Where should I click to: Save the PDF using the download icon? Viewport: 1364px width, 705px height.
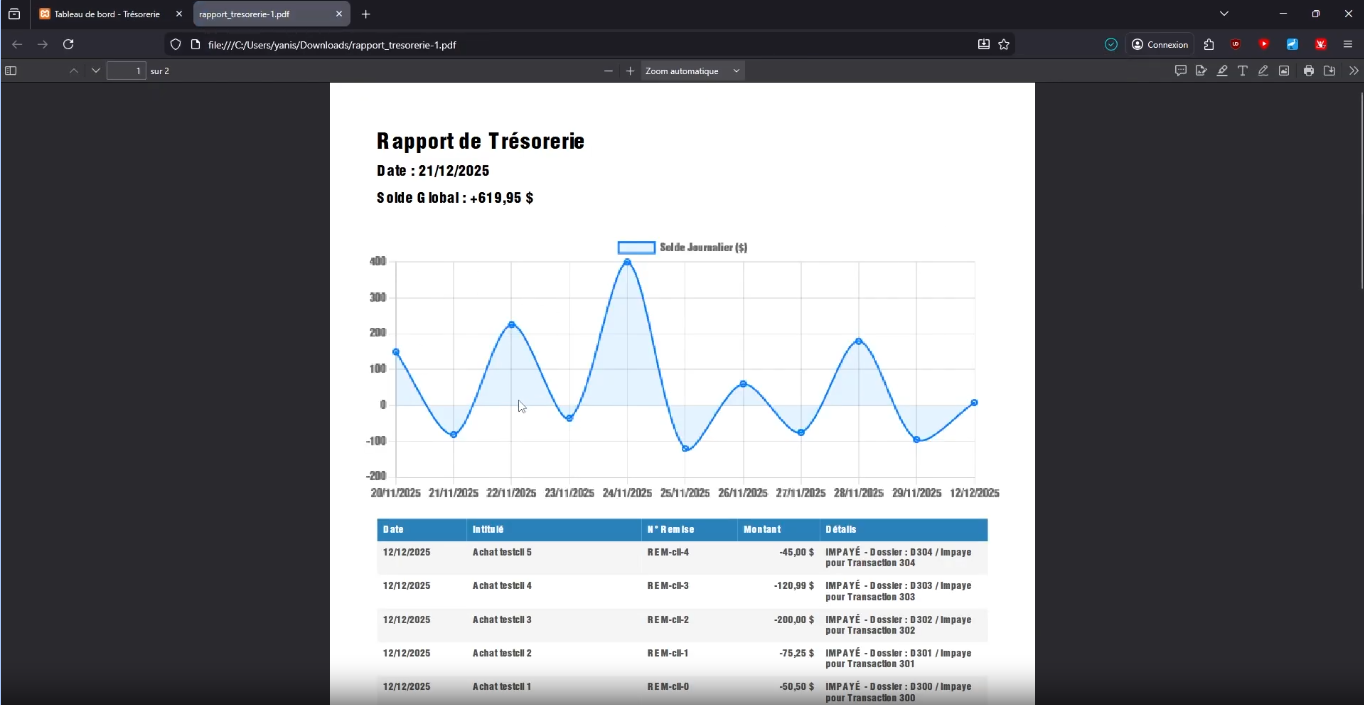(x=1329, y=71)
